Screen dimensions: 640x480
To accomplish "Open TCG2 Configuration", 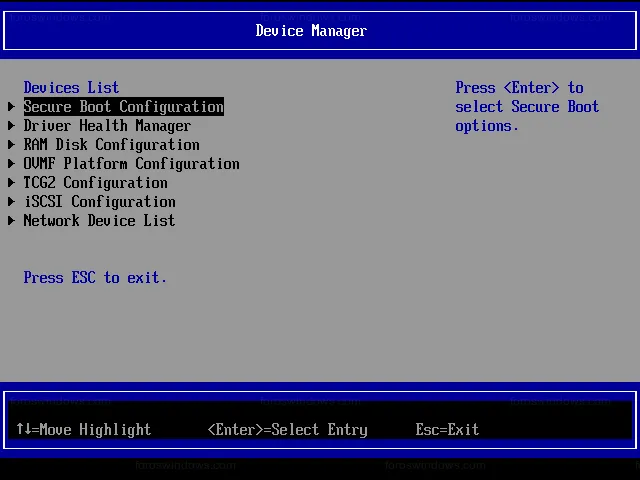I will [96, 182].
